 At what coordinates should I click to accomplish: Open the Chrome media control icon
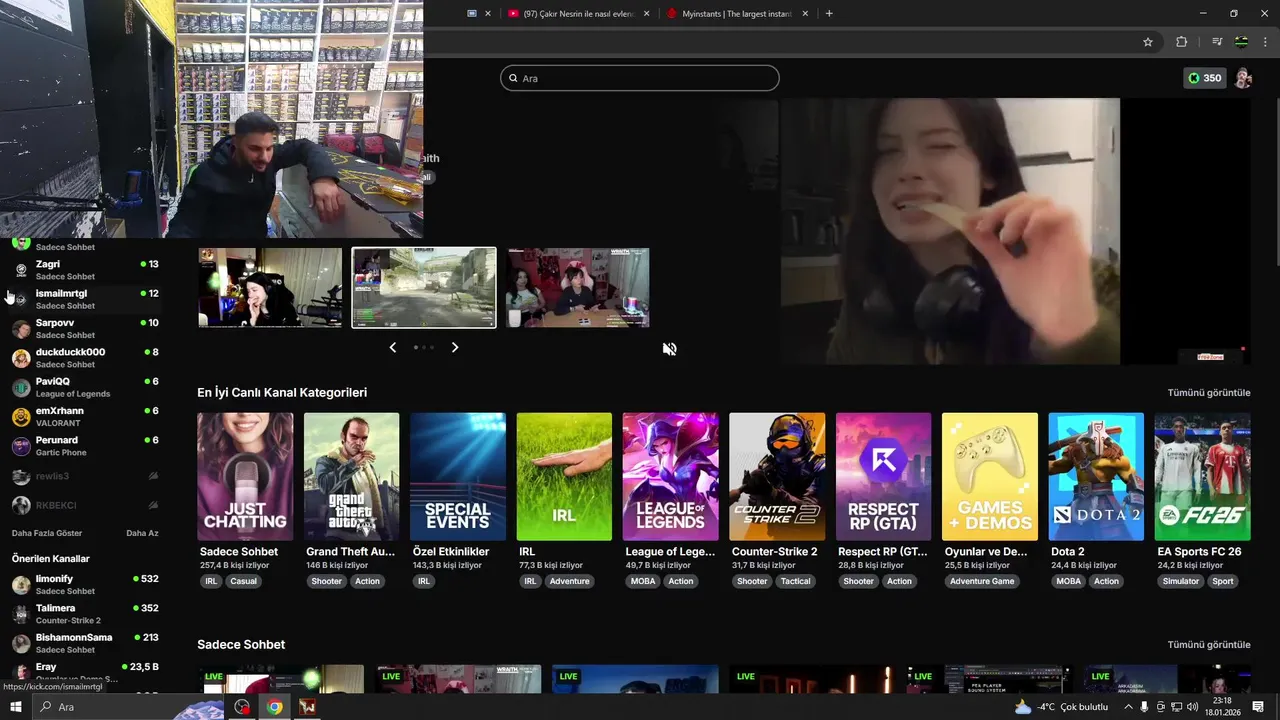[x=1216, y=42]
